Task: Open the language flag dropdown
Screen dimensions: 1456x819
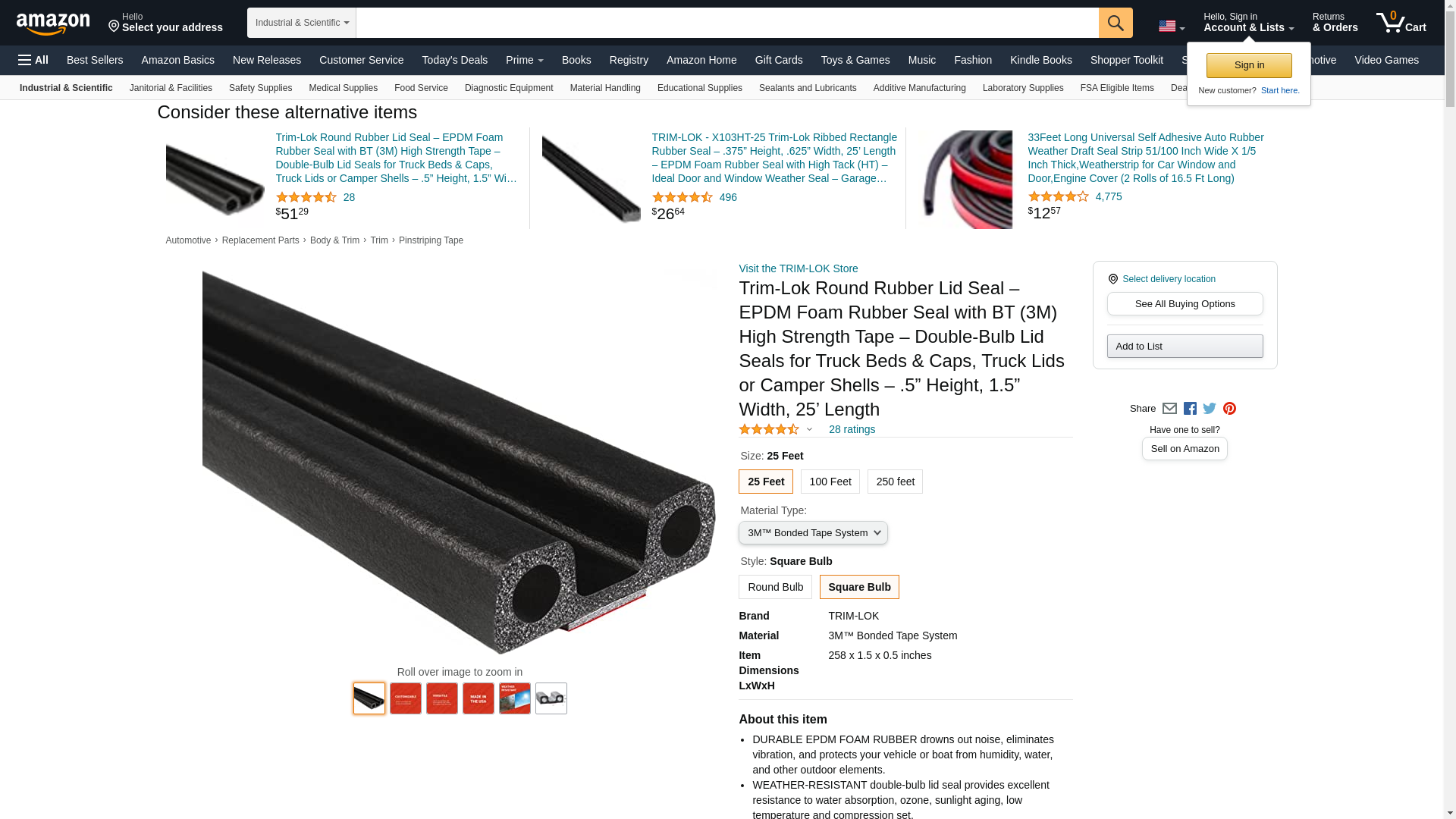Action: (1172, 27)
